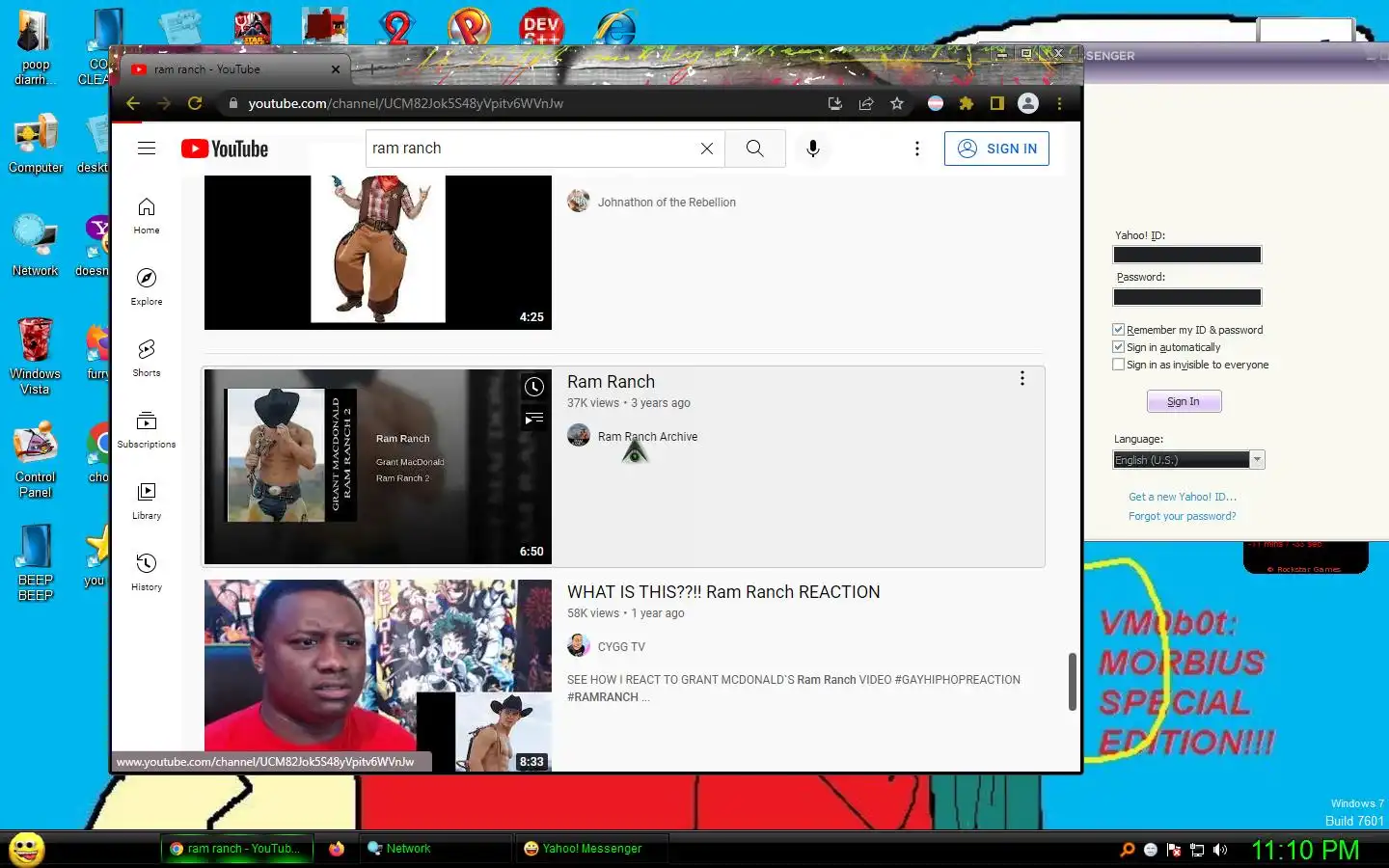Click the volume speaker tray icon

tap(1220, 850)
